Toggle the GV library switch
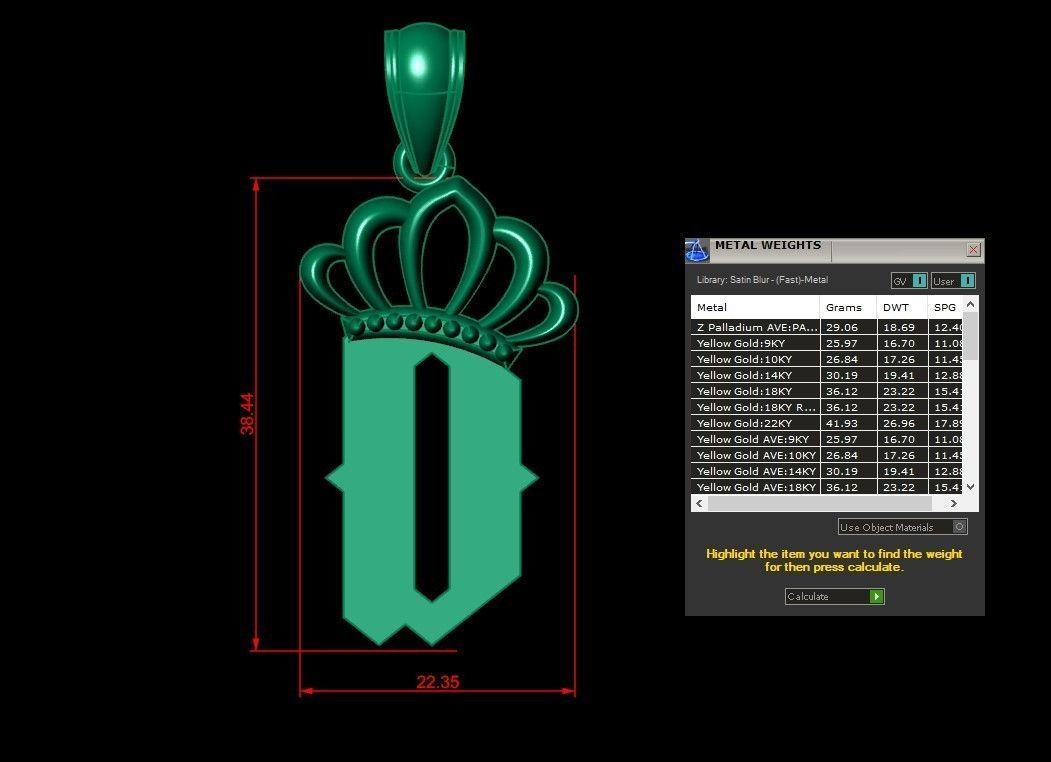This screenshot has height=762, width=1051. [909, 281]
